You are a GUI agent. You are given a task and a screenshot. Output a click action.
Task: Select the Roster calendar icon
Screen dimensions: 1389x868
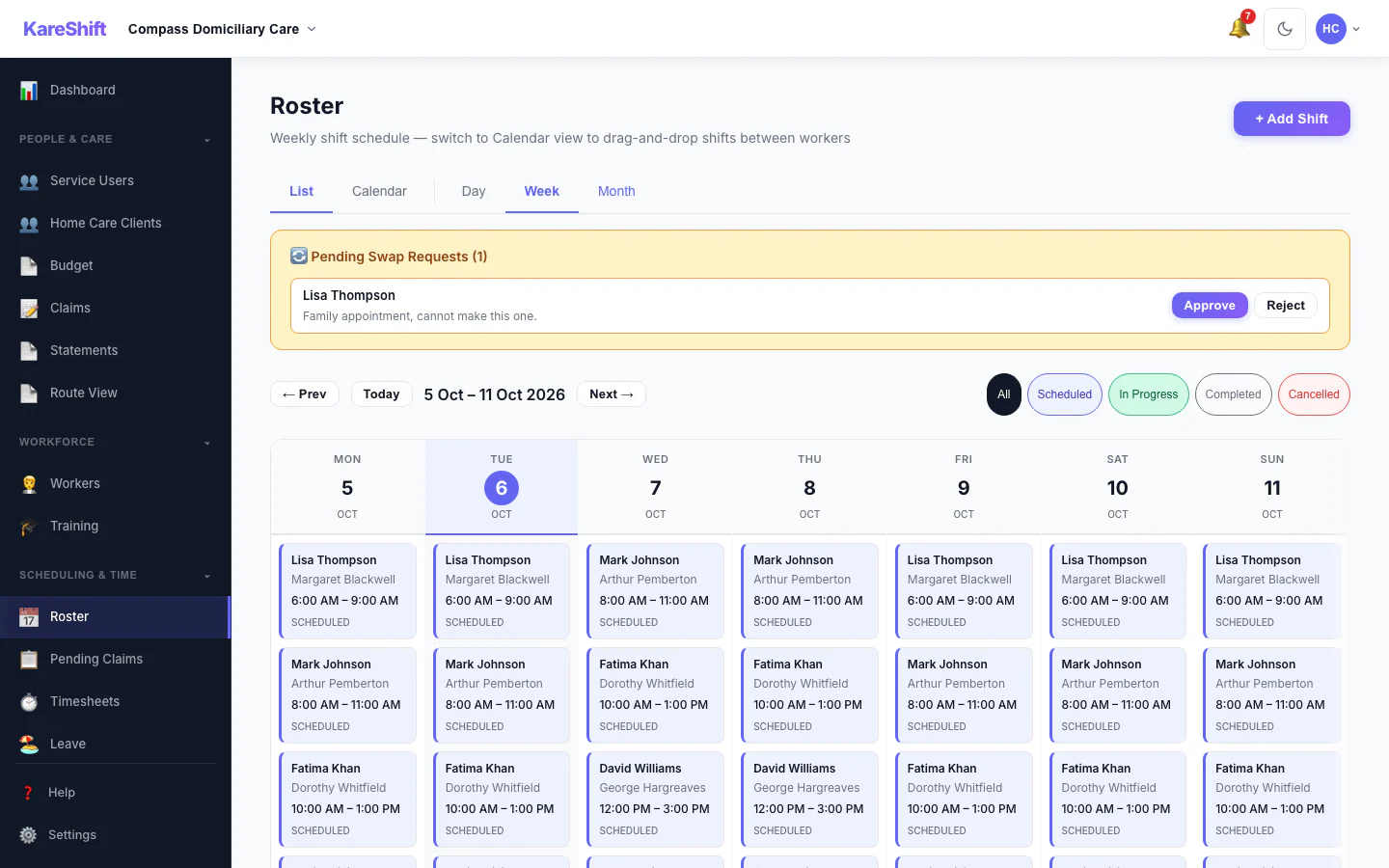(29, 617)
